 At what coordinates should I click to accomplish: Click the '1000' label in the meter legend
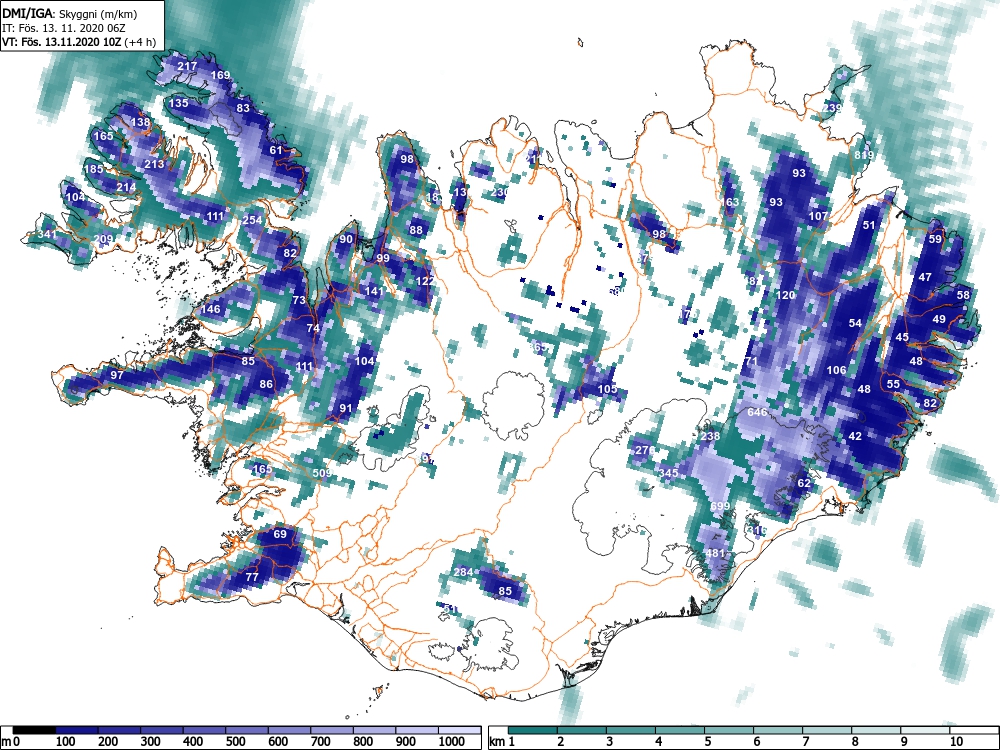click(x=451, y=742)
